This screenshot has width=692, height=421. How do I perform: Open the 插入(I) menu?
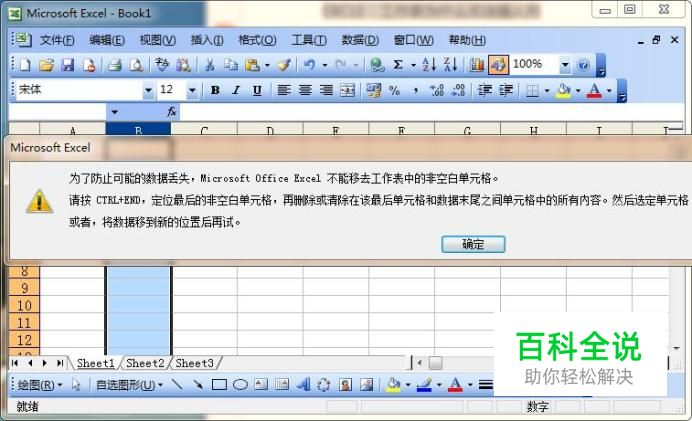[x=207, y=40]
